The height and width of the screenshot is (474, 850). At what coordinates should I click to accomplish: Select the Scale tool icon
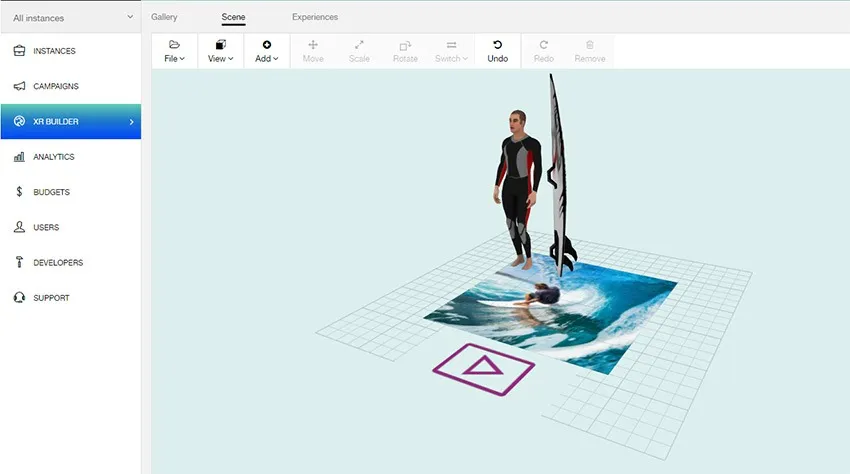(359, 45)
